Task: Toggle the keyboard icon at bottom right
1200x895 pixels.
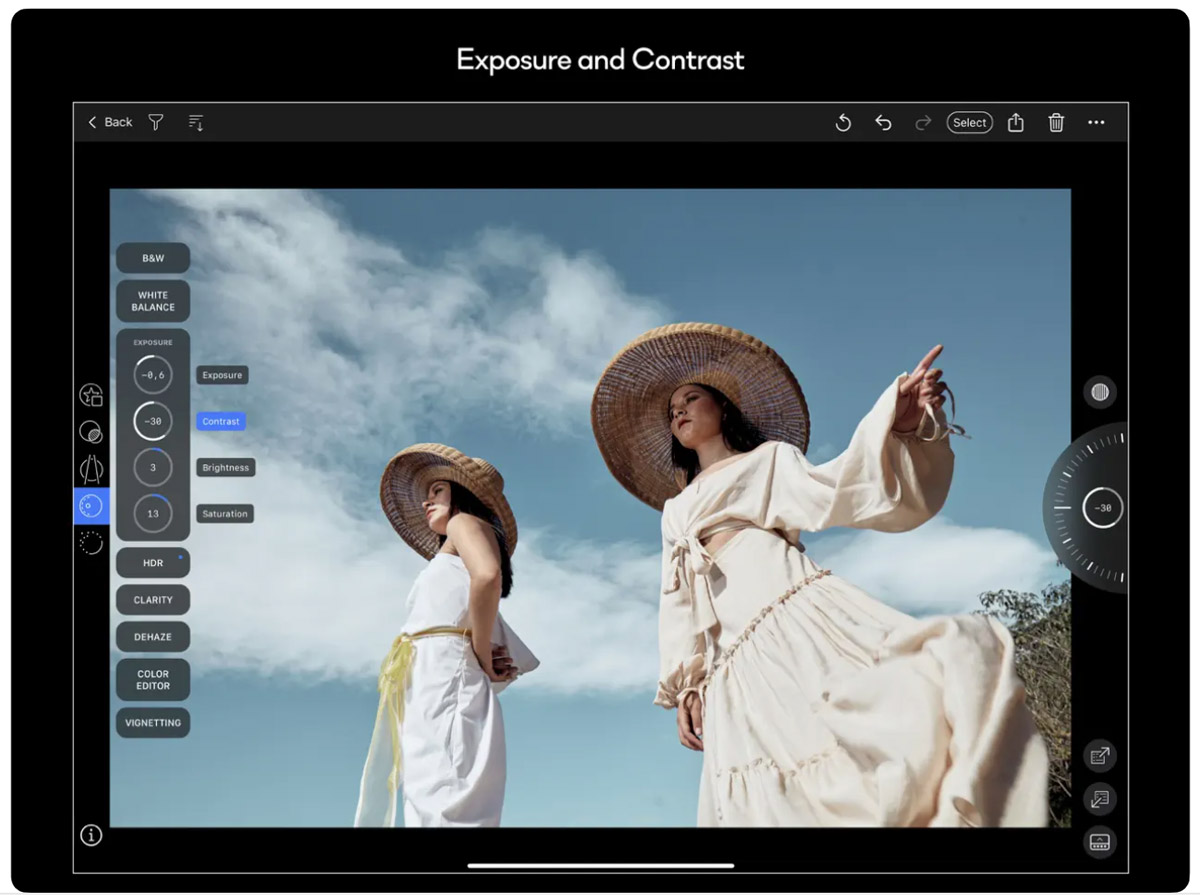Action: 1100,842
